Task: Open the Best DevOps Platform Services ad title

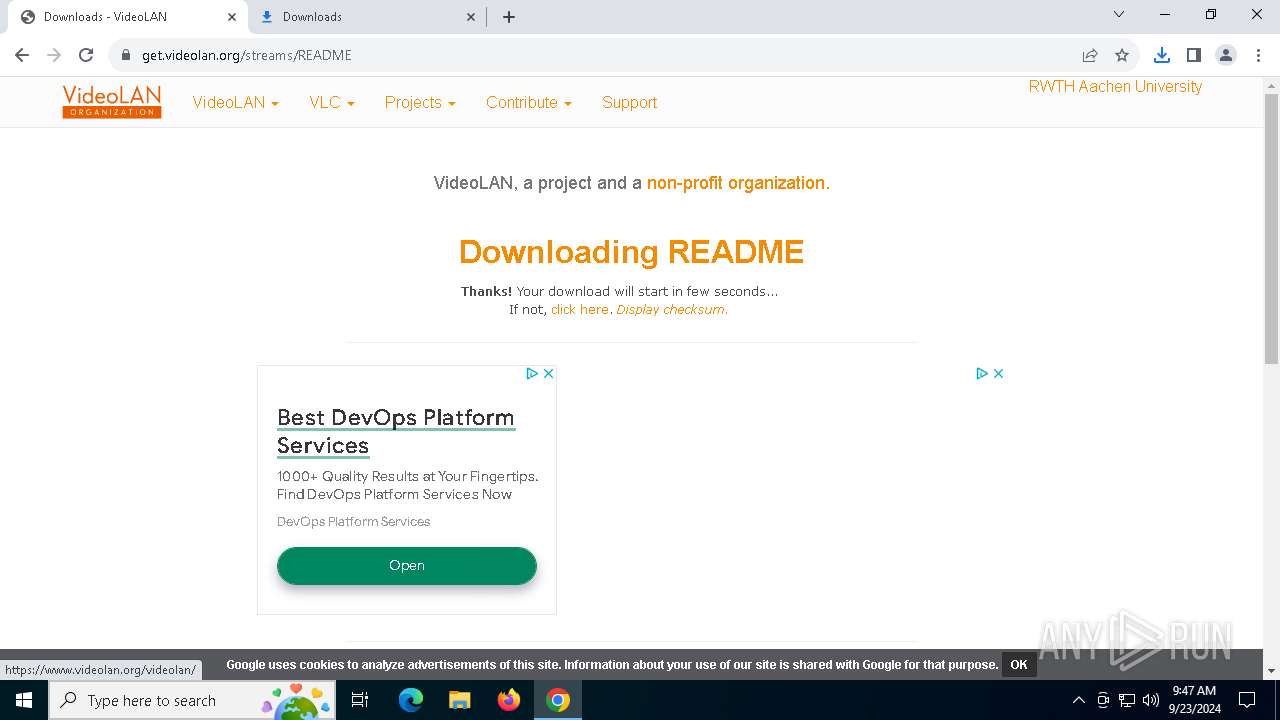Action: pyautogui.click(x=396, y=431)
